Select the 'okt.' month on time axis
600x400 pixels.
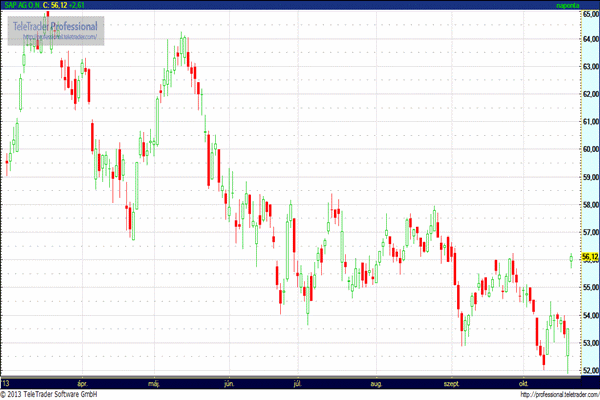[523, 382]
